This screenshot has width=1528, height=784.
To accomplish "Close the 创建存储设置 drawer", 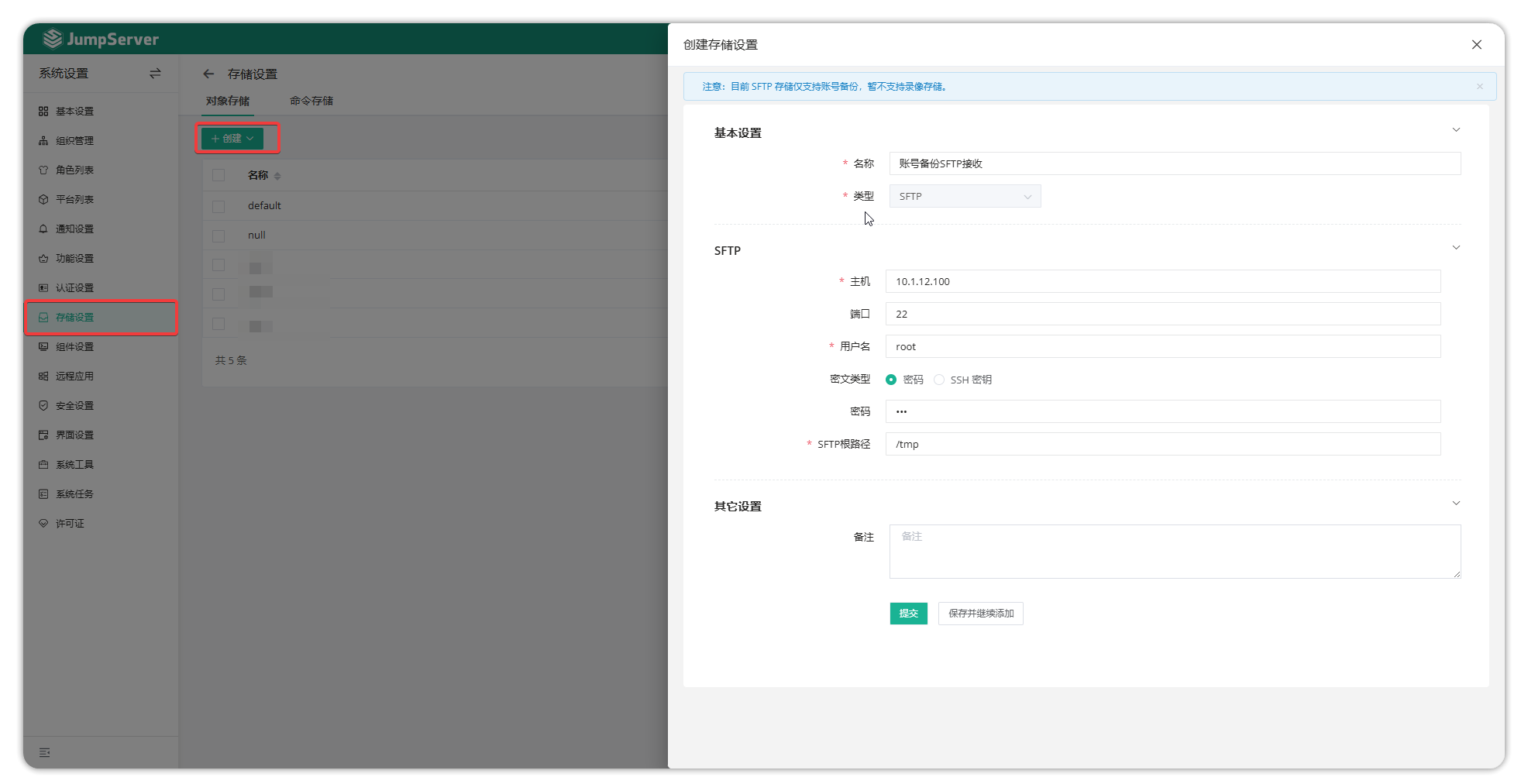I will (x=1476, y=45).
